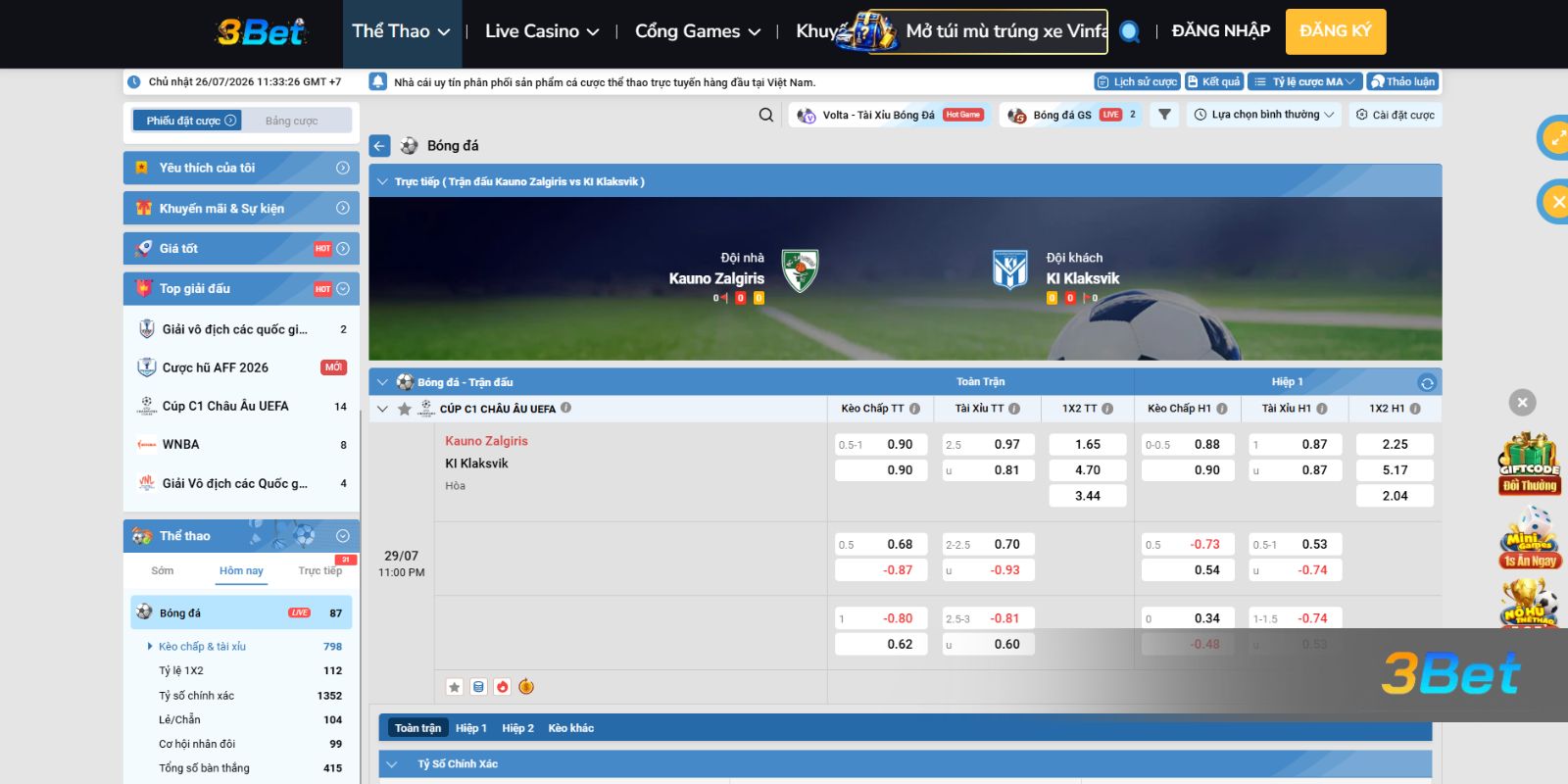1568x784 pixels.
Task: Open the Thảo luận discussion button
Action: point(1403,82)
